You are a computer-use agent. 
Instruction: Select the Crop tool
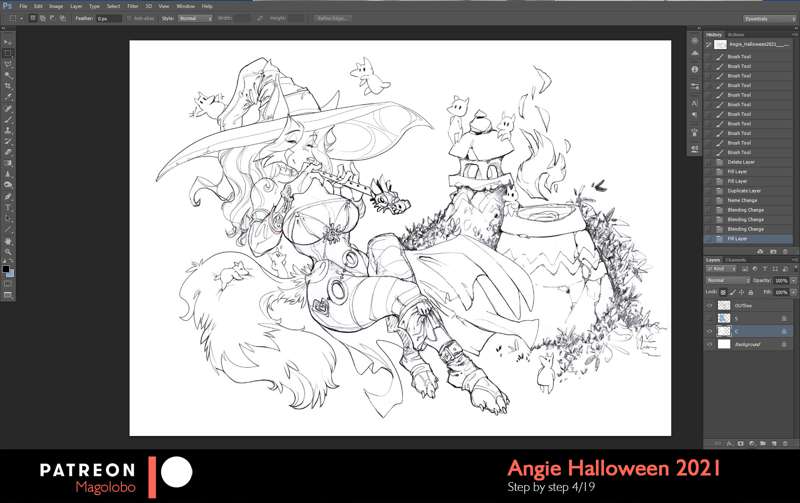[x=8, y=86]
